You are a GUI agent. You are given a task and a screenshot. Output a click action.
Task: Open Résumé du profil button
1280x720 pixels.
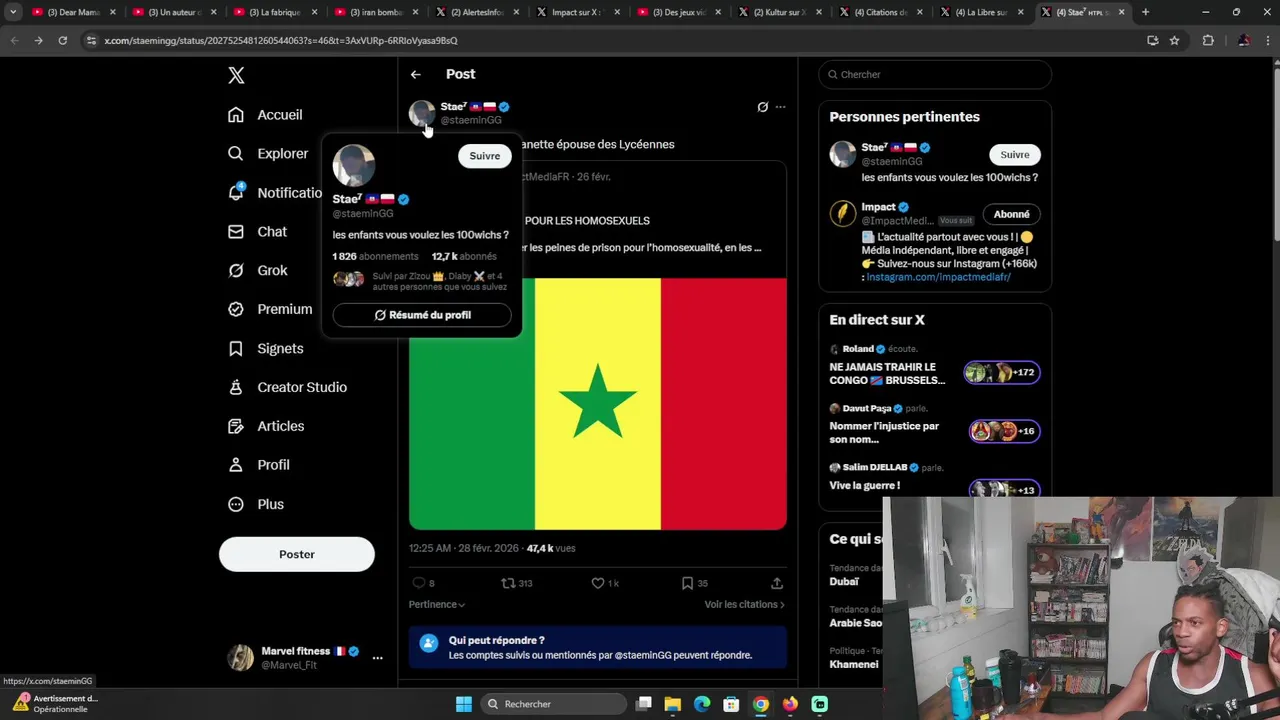click(422, 315)
